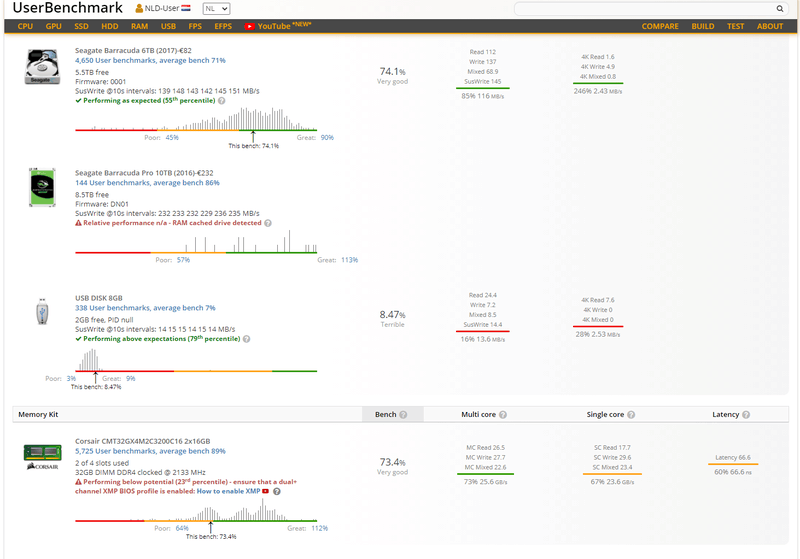Click Barracuda 6TB Poor 45% value
This screenshot has width=800, height=559.
point(172,138)
